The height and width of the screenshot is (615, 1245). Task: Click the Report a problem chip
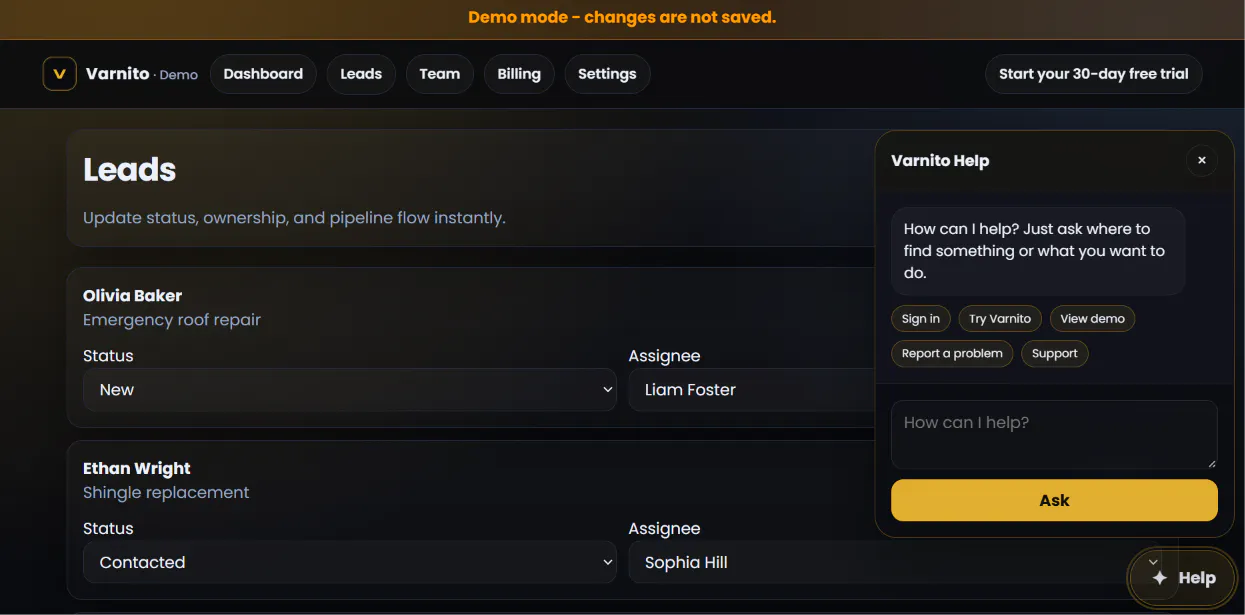pos(952,353)
